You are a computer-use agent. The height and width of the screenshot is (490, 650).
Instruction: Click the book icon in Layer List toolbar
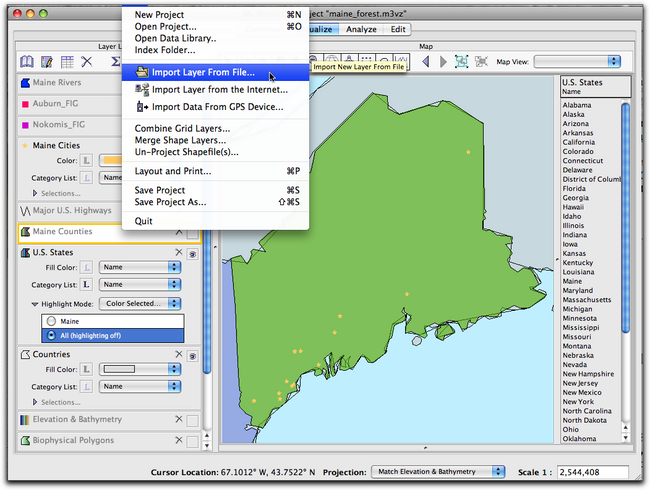28,62
